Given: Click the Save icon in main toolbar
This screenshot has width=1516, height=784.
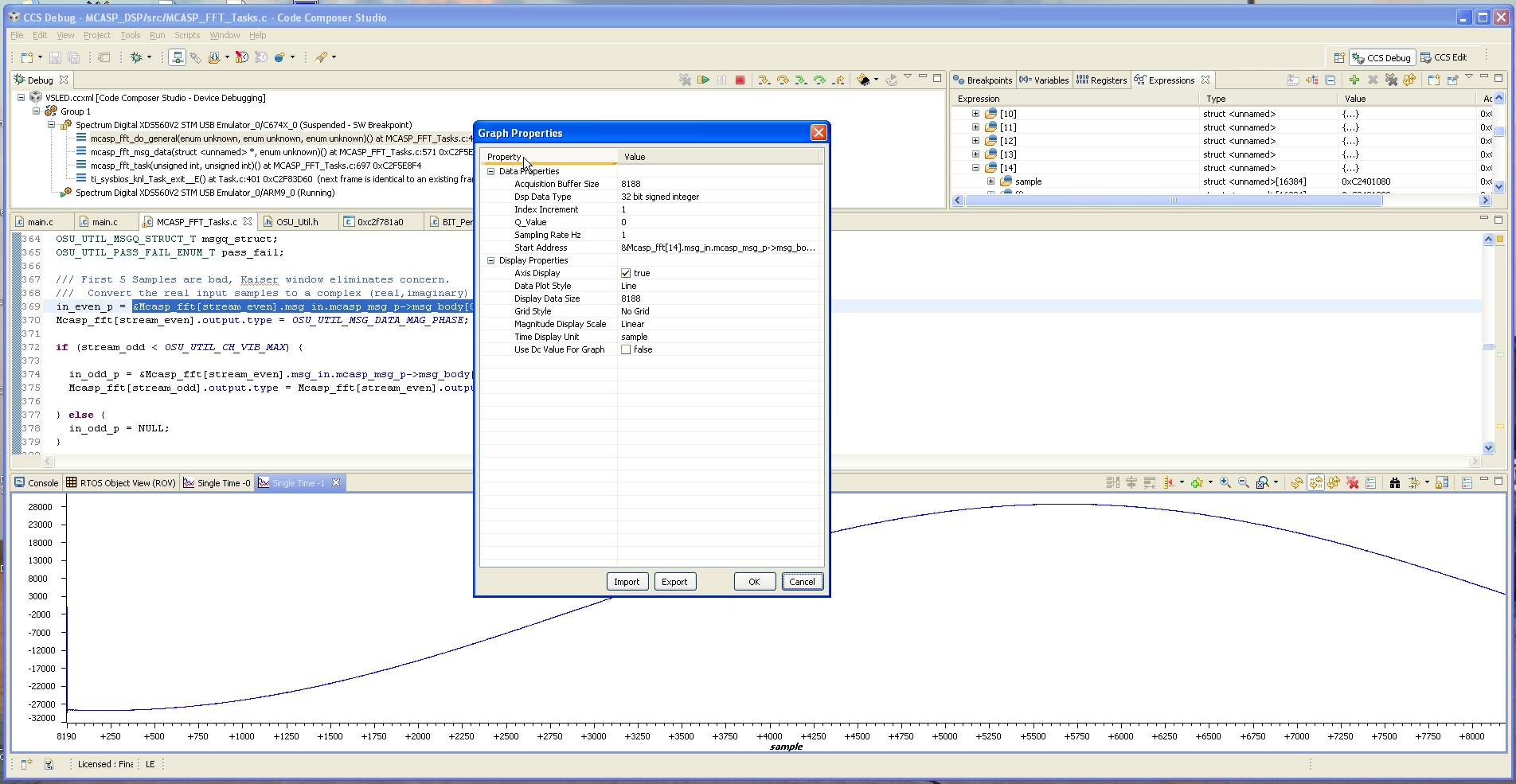Looking at the screenshot, I should [55, 57].
